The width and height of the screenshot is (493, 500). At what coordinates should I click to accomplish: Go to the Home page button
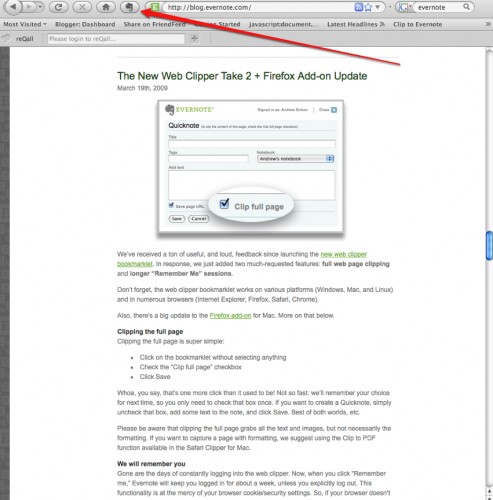pyautogui.click(x=106, y=7)
